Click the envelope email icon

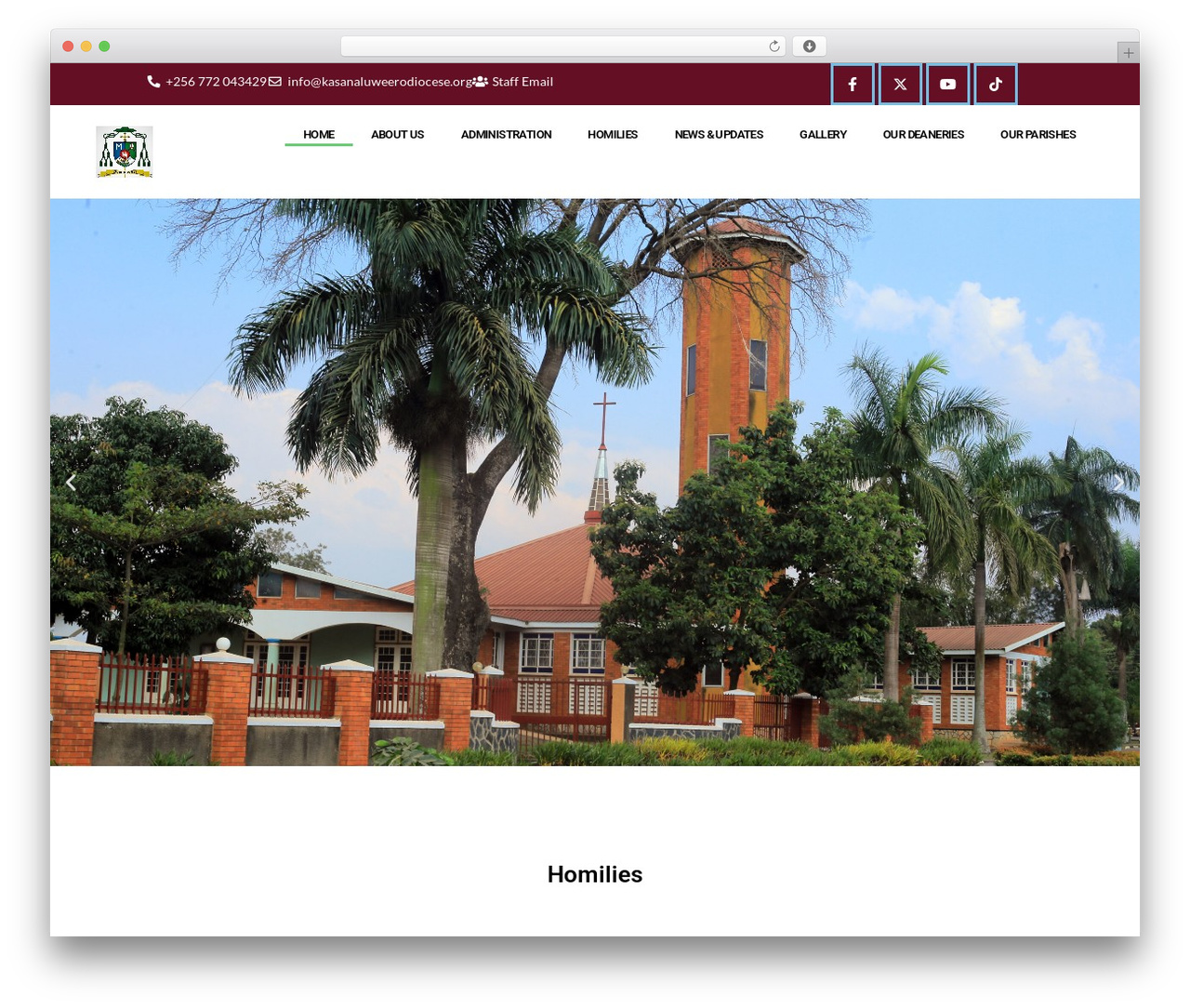click(x=275, y=82)
